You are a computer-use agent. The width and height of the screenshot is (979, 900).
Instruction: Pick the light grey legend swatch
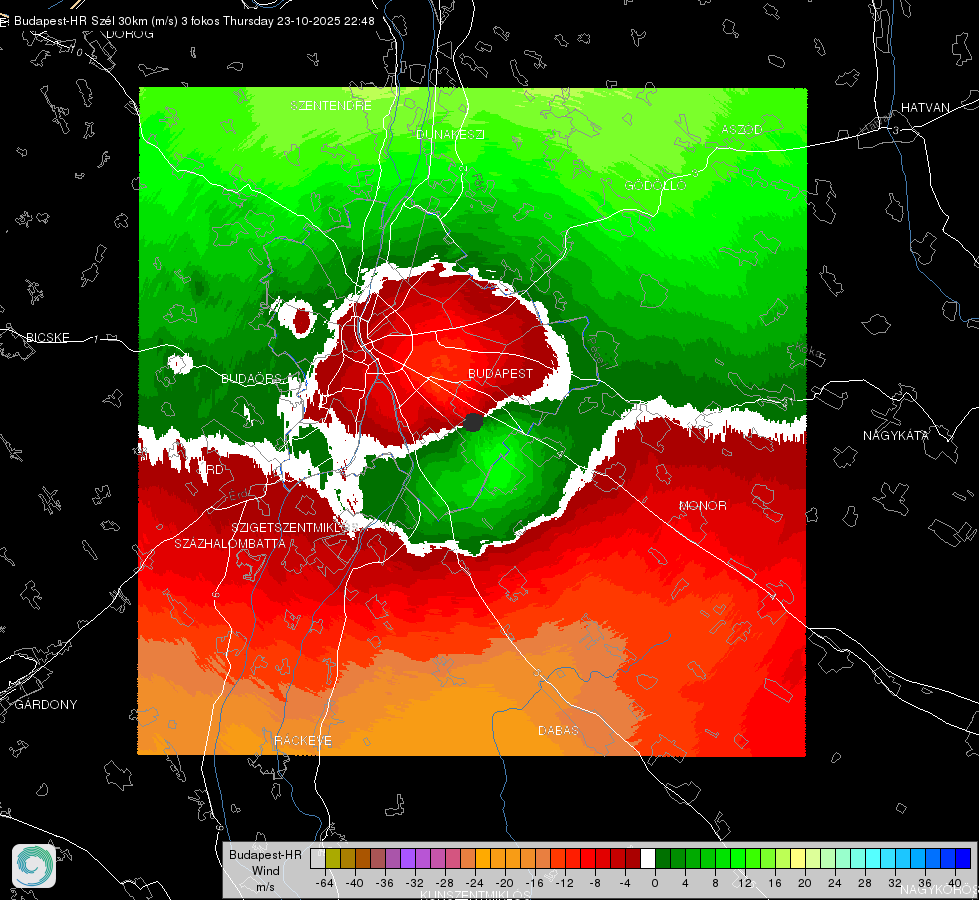pos(318,858)
